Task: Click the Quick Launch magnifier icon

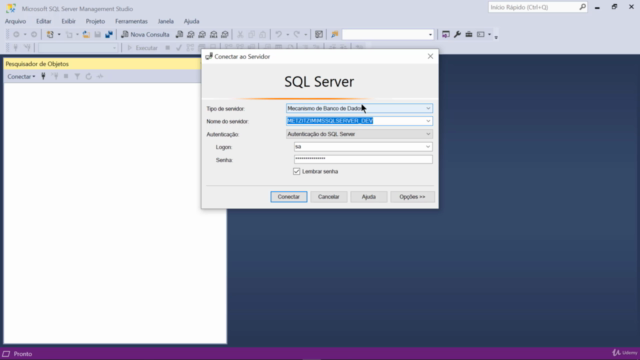Action: pos(582,7)
